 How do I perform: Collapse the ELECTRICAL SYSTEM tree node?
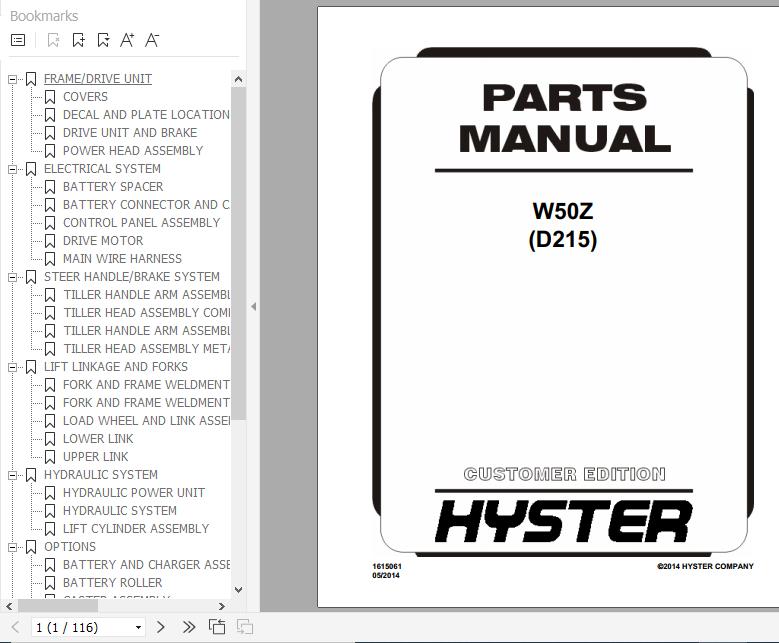pos(12,169)
